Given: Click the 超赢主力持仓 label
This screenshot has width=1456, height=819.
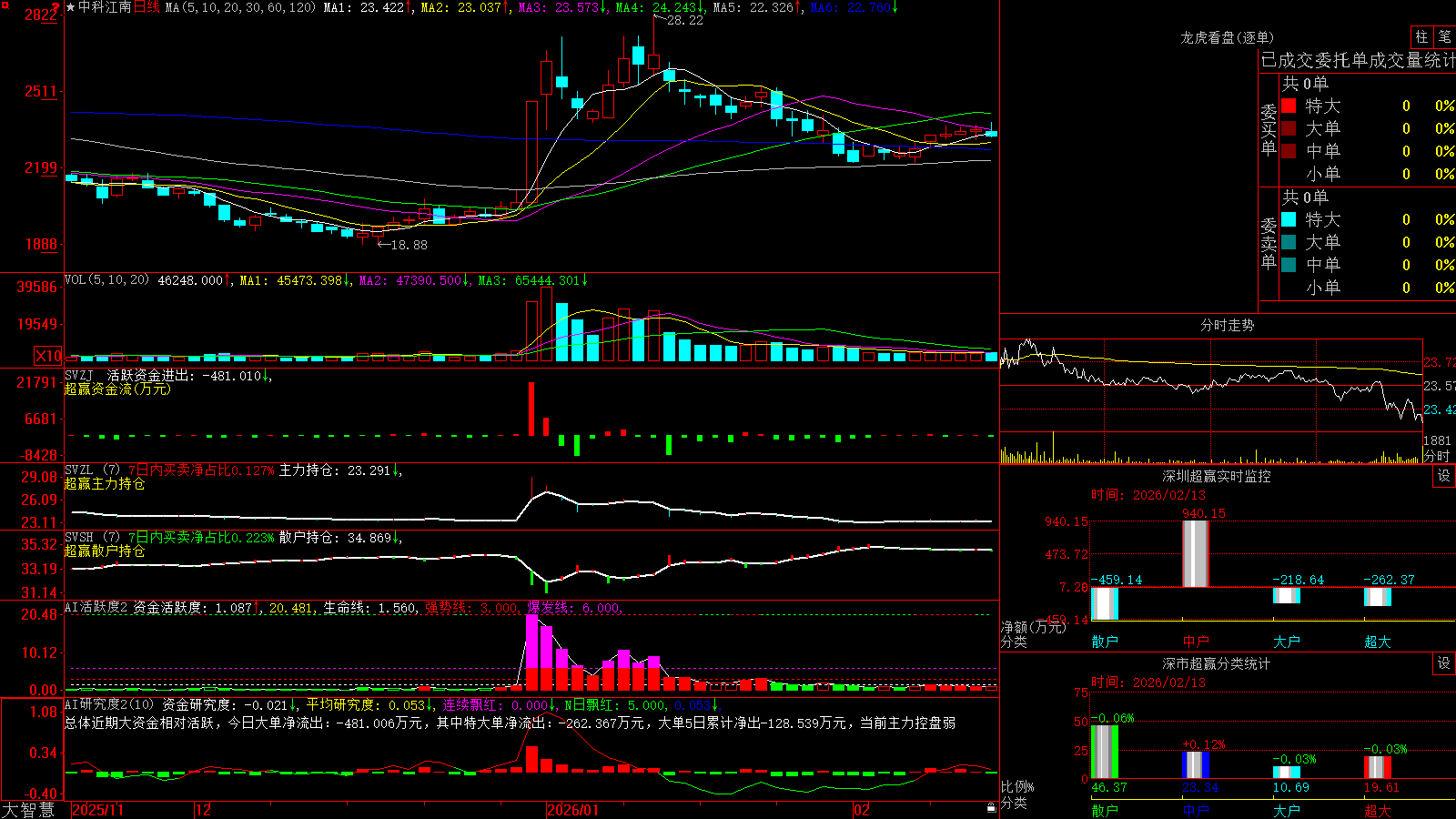Looking at the screenshot, I should pos(105,483).
